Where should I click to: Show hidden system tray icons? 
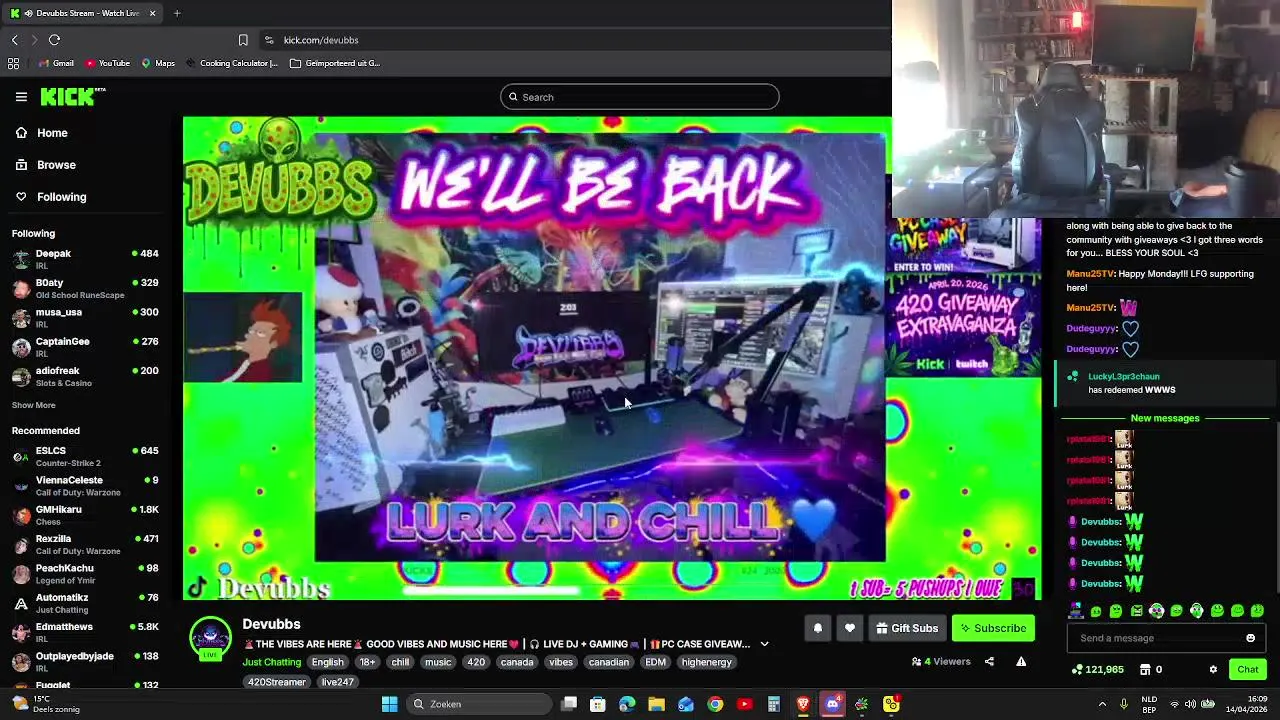click(1102, 704)
